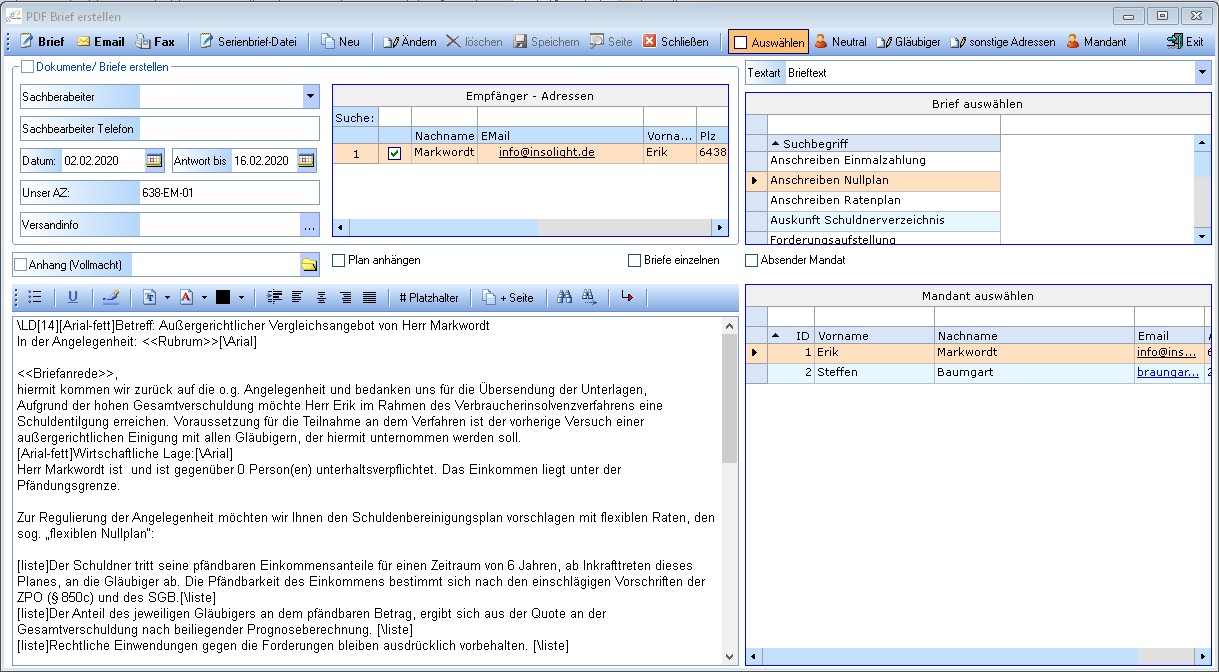Align text left in editor
The width and height of the screenshot is (1219, 672).
pyautogui.click(x=298, y=297)
